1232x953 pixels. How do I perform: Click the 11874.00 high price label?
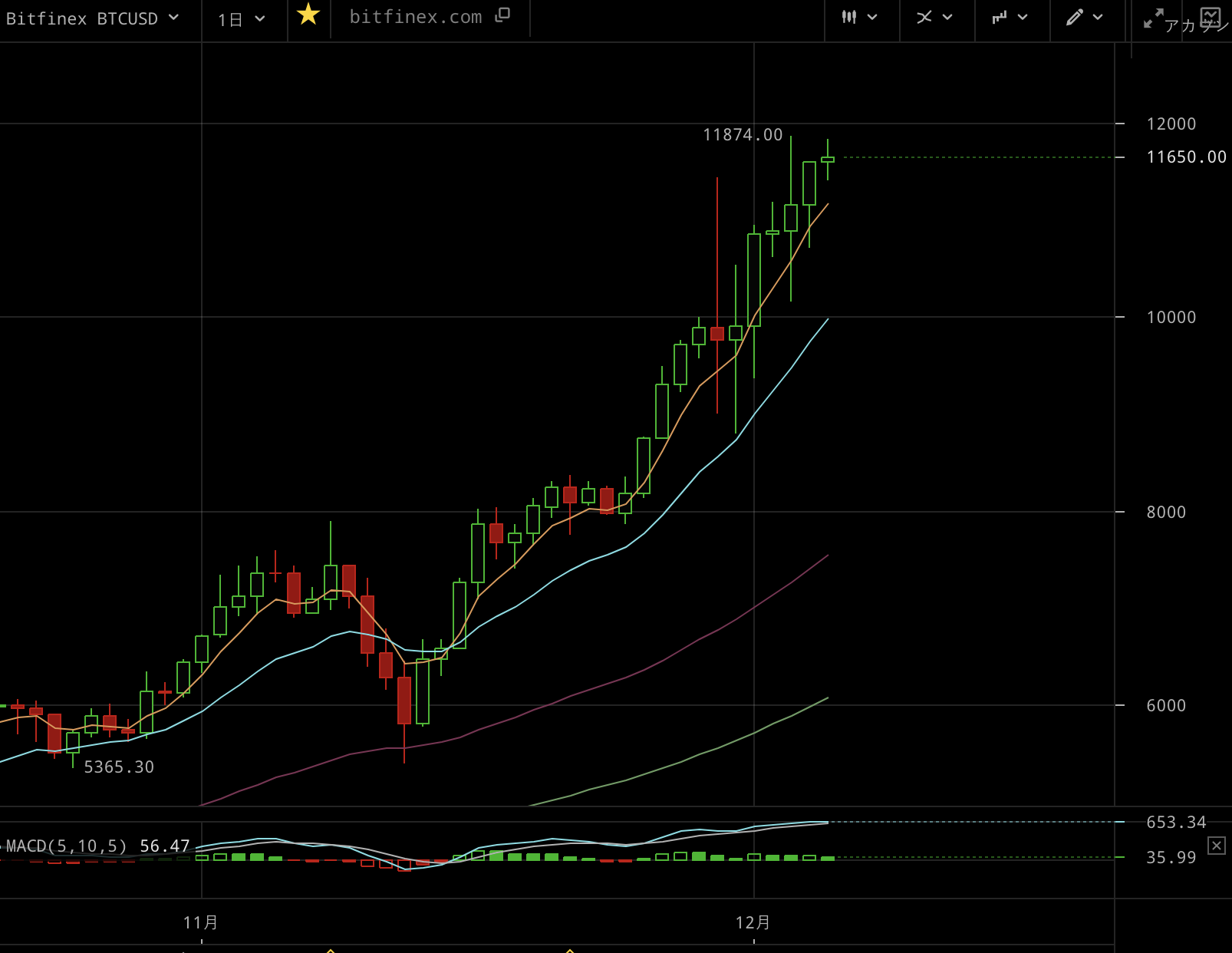(743, 135)
